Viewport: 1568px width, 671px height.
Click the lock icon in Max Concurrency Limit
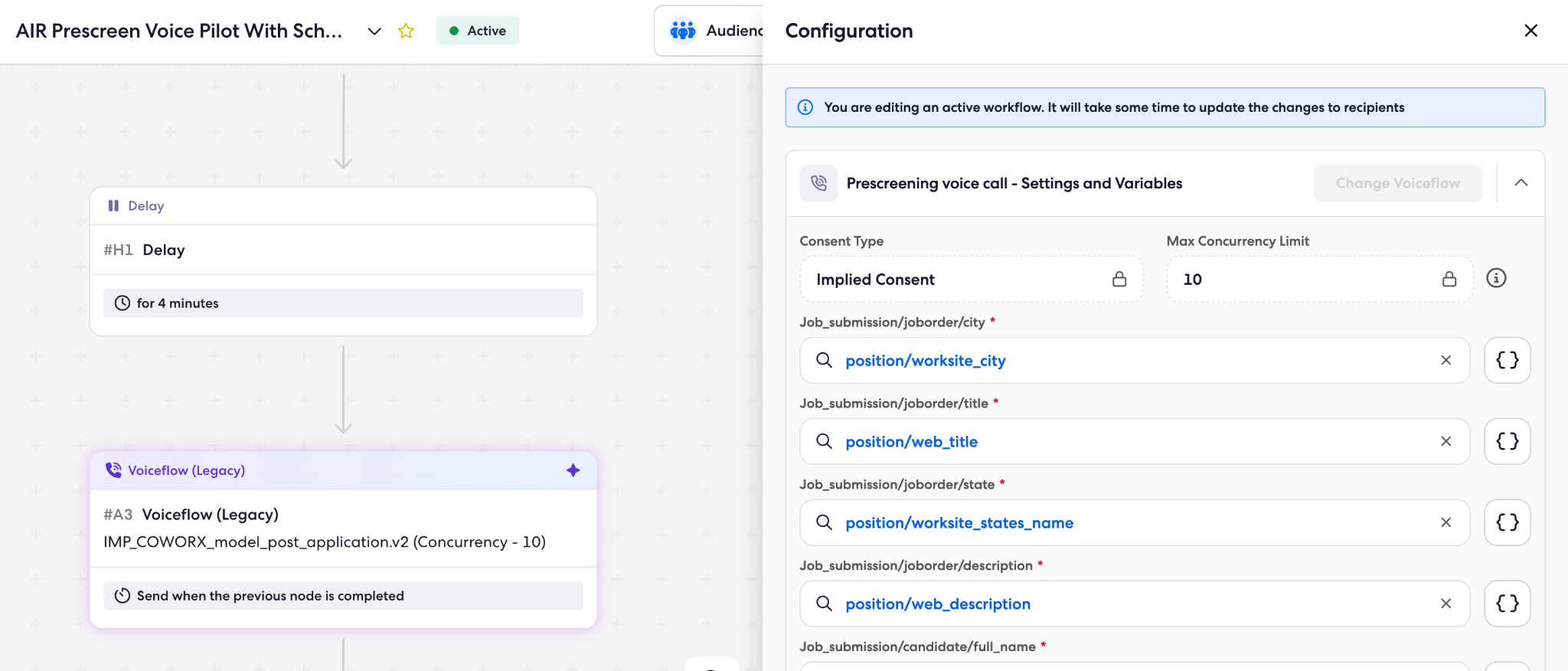[x=1449, y=279]
